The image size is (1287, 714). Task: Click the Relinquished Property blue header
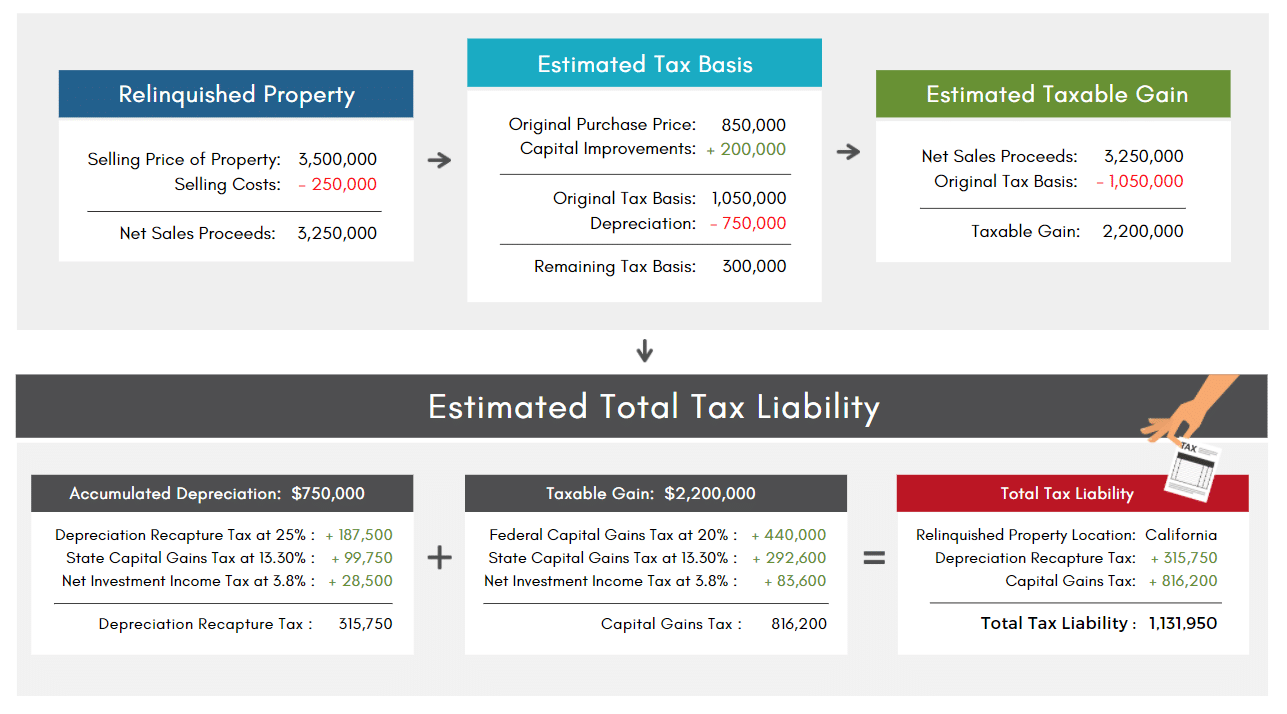coord(236,94)
